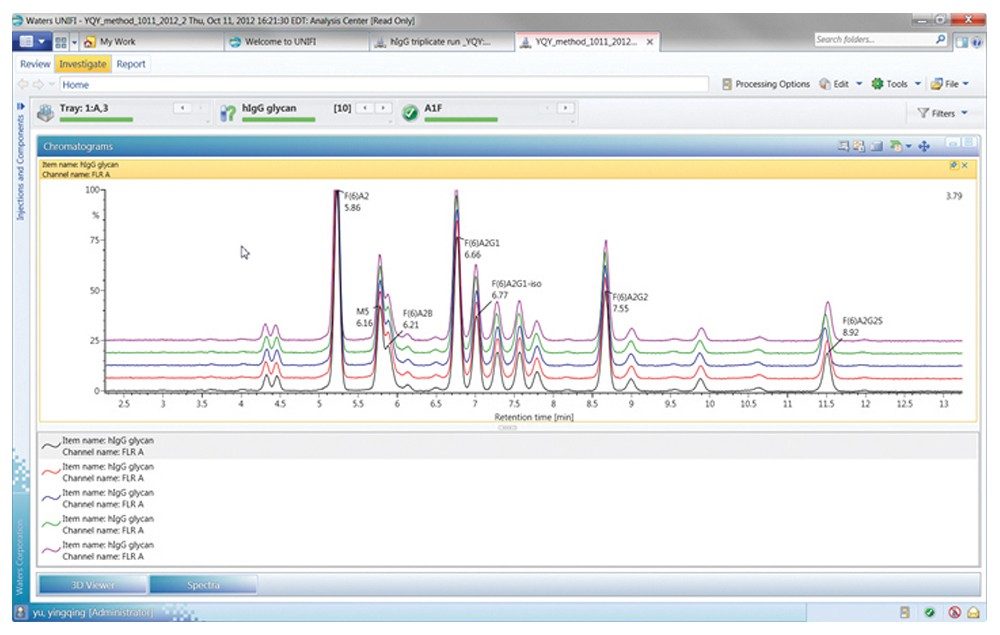Click the red stop status bar icon
This screenshot has height=635, width=1000.
pos(954,612)
